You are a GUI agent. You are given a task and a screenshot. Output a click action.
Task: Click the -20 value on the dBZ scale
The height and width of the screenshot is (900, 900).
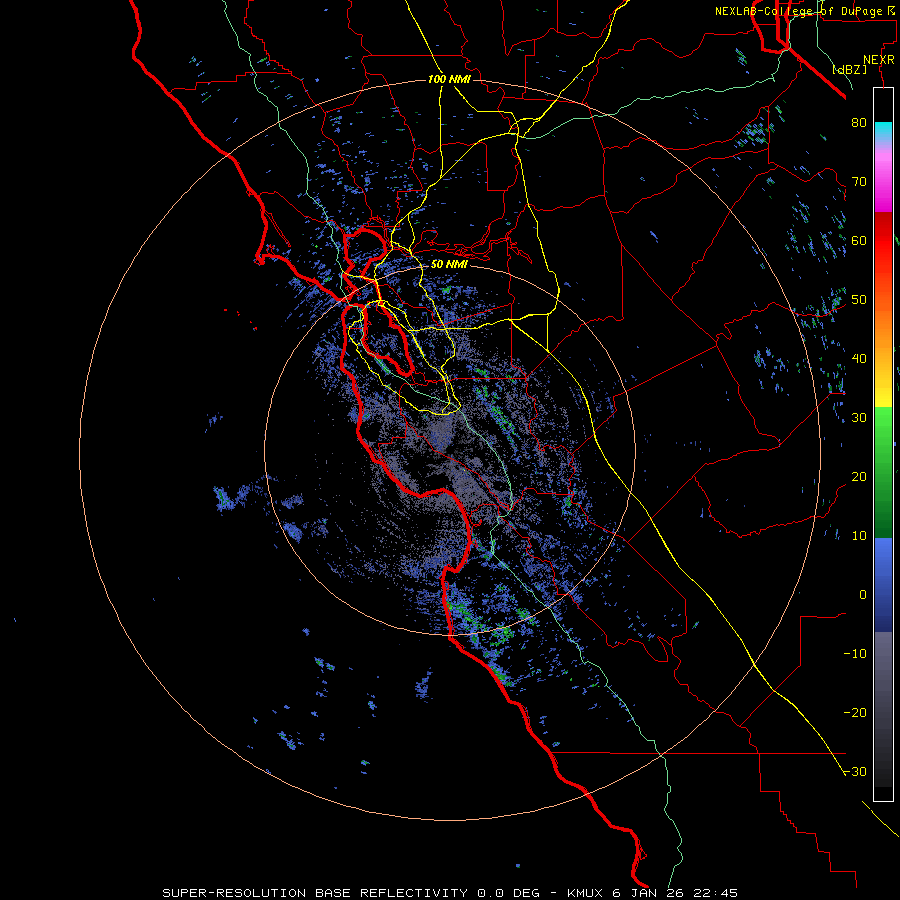[x=855, y=712]
